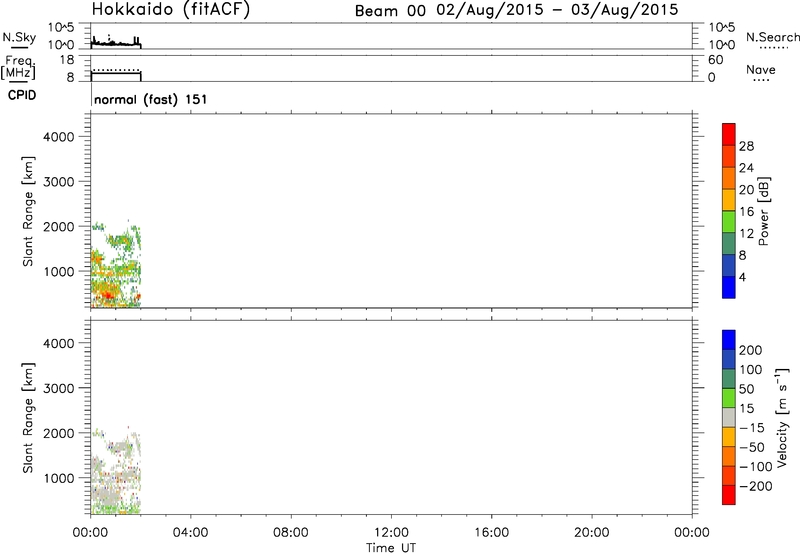
Task: Click the '3000' tick of the velocity panel
Action: pos(59,388)
